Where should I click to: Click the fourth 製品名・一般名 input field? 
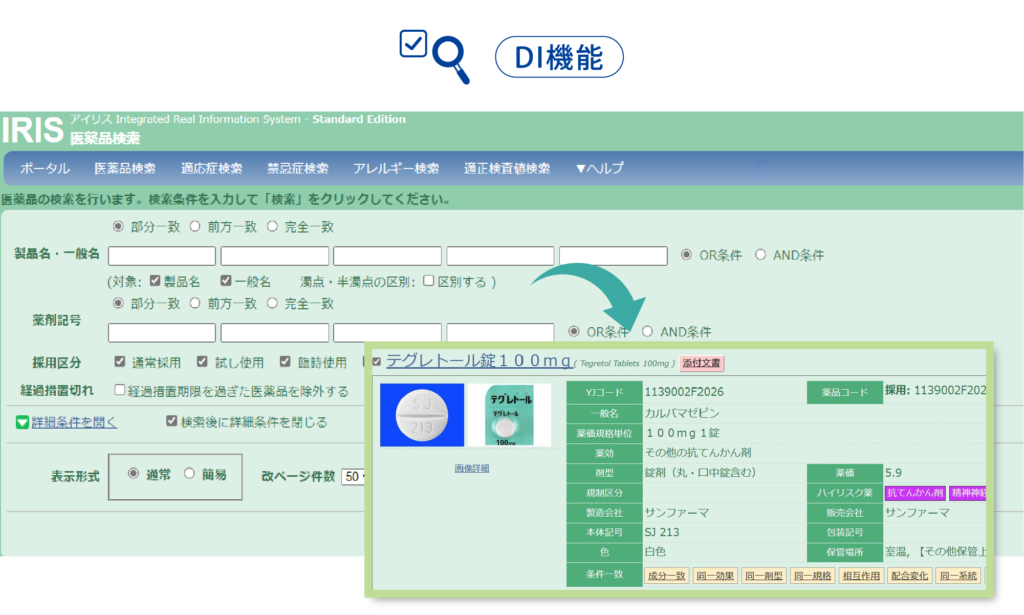pos(500,256)
